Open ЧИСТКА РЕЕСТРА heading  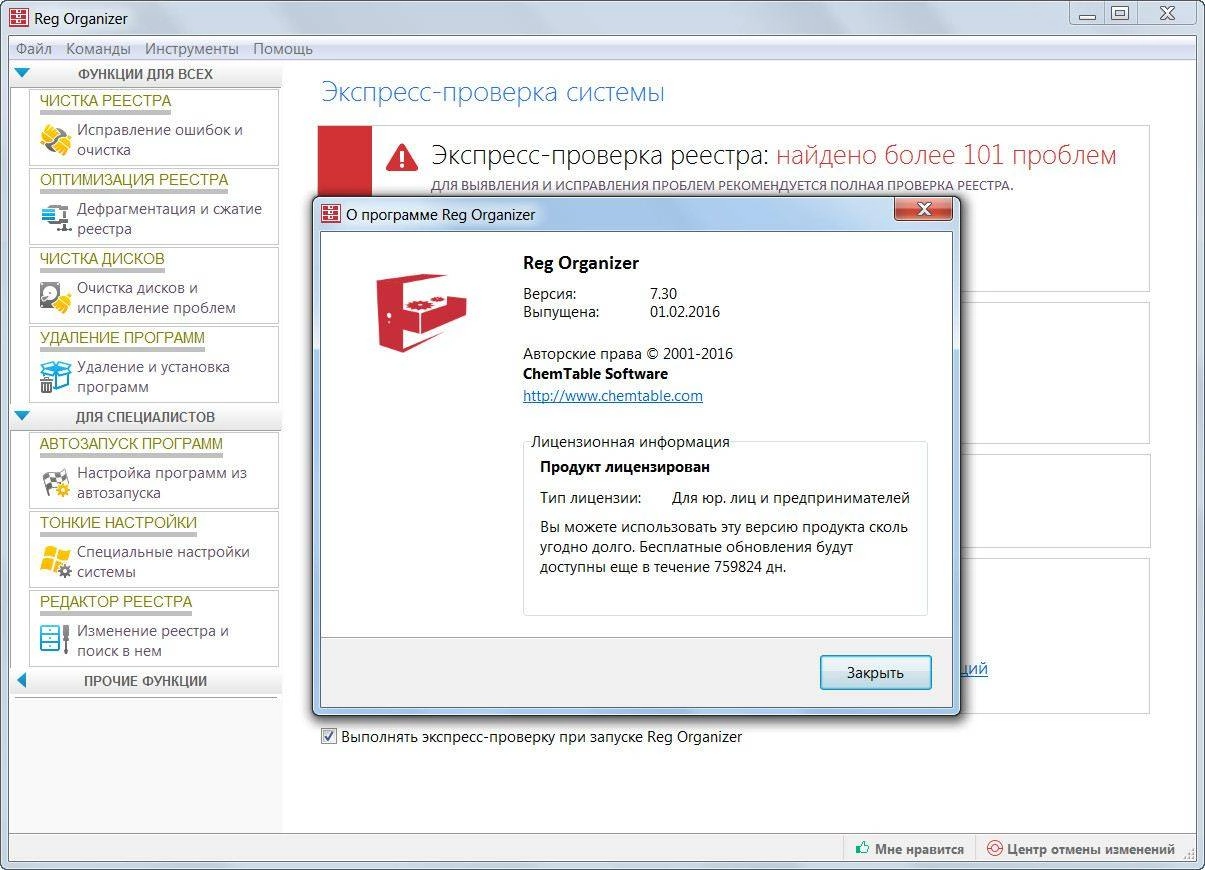coord(106,101)
